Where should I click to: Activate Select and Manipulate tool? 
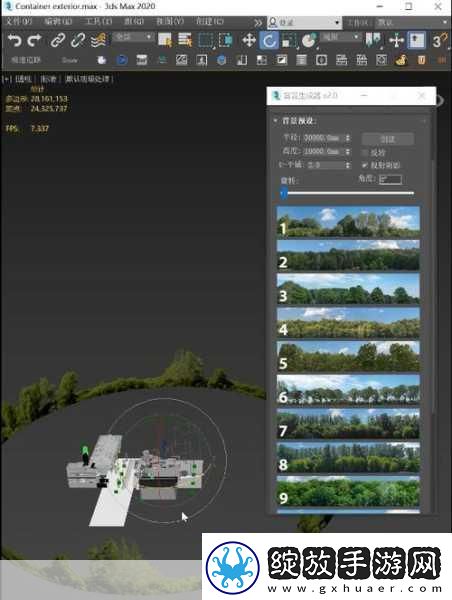[396, 40]
